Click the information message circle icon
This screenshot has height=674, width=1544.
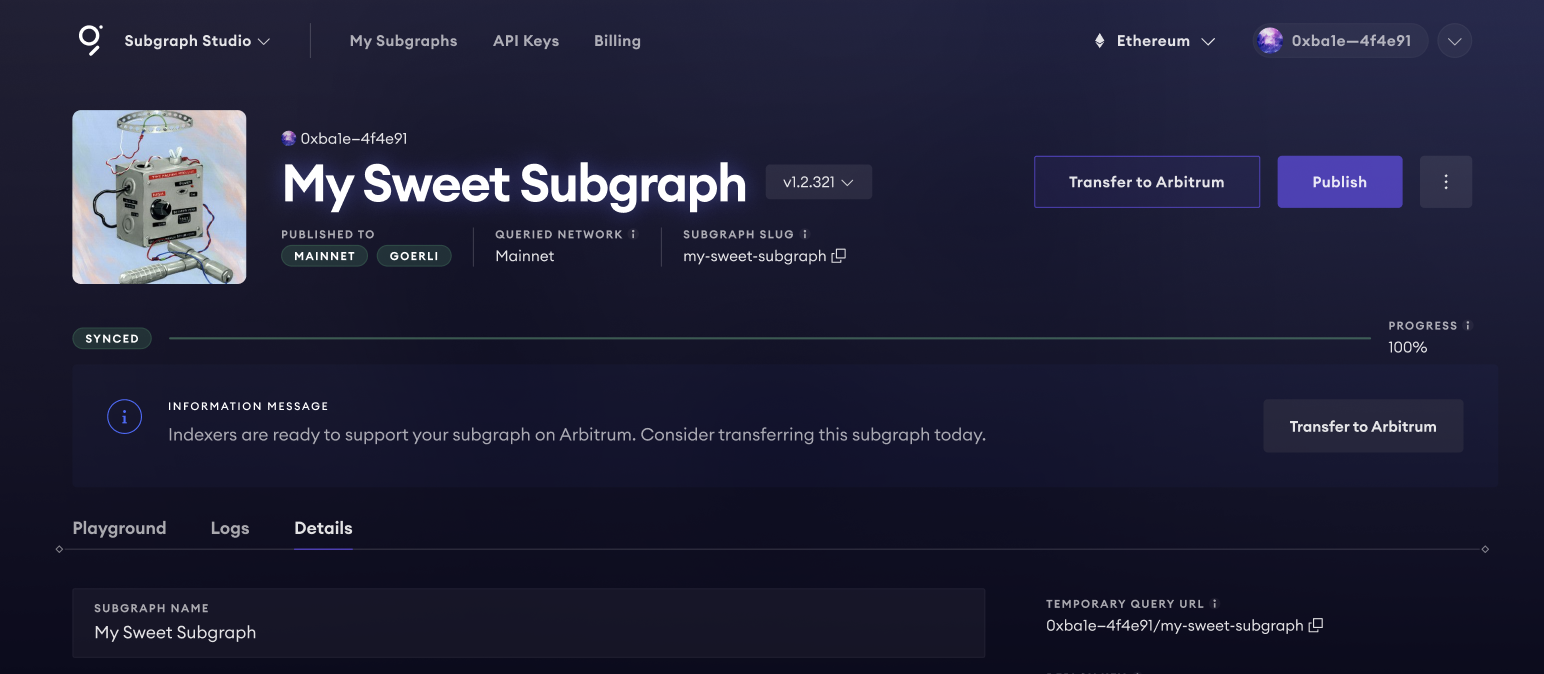tap(124, 417)
